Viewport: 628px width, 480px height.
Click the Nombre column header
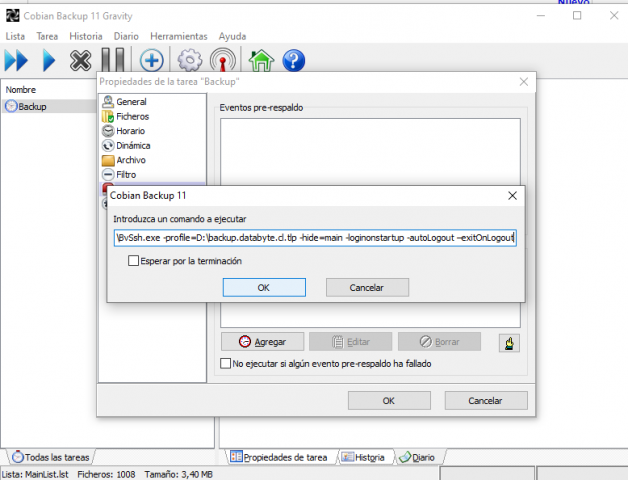(x=21, y=90)
